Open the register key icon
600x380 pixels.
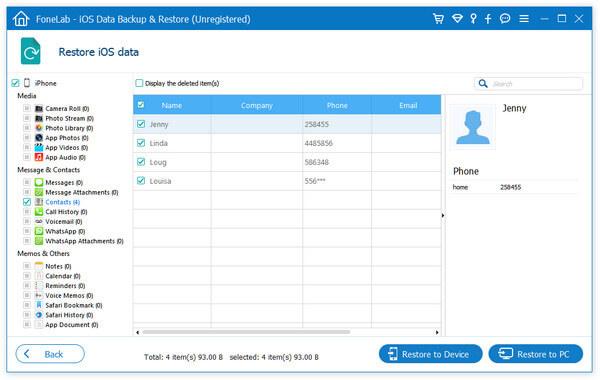(473, 18)
